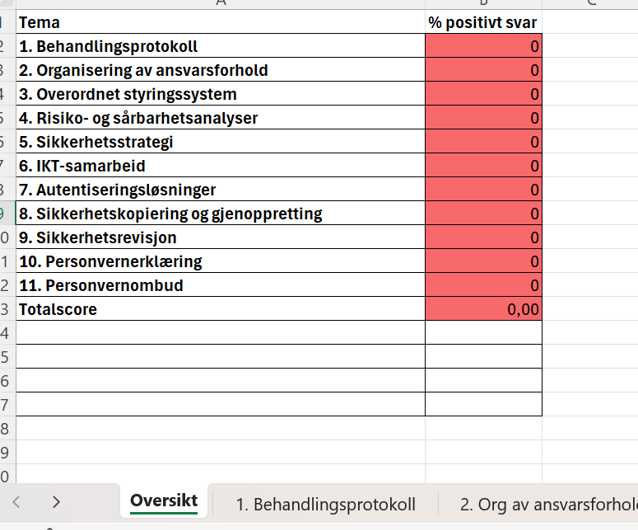This screenshot has height=530, width=638.
Task: Select the 11. Personvernombud cell
Action: pyautogui.click(x=221, y=285)
